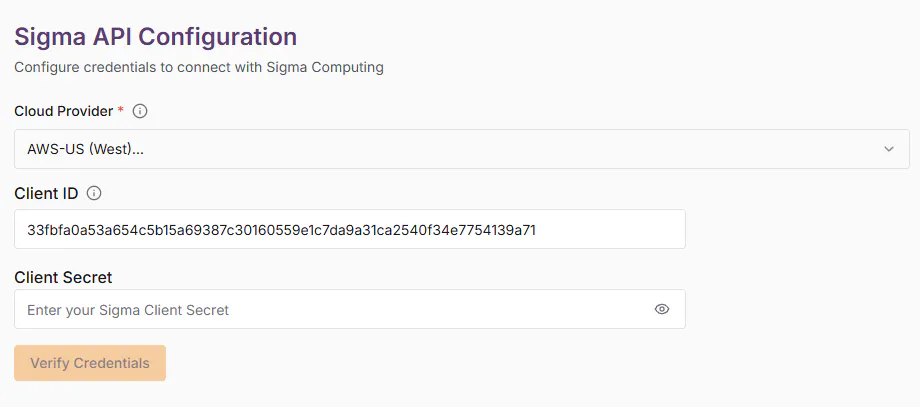
Task: Select the AWS-US (West)... selected value text
Action: [x=86, y=149]
